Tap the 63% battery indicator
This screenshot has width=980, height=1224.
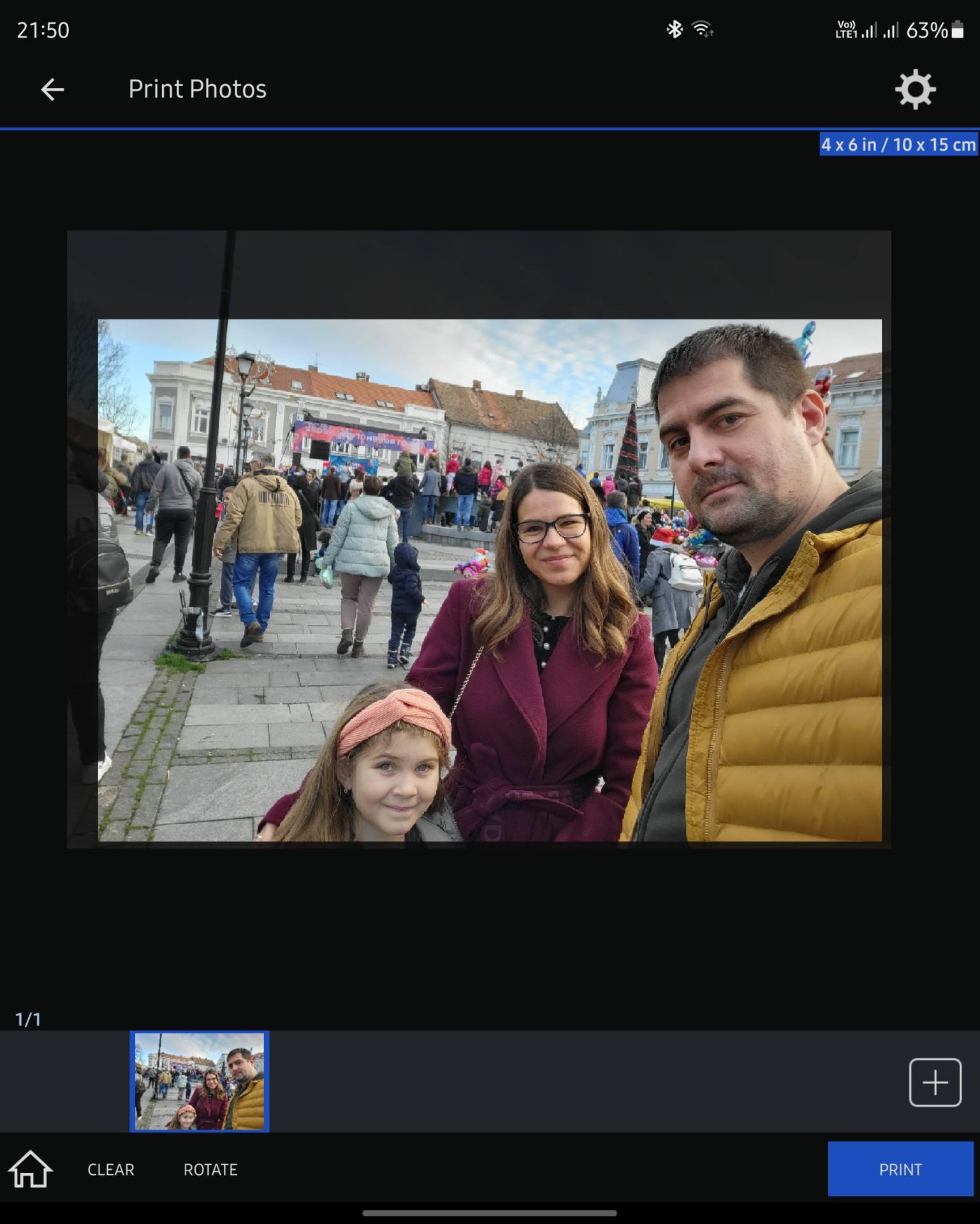coord(935,30)
